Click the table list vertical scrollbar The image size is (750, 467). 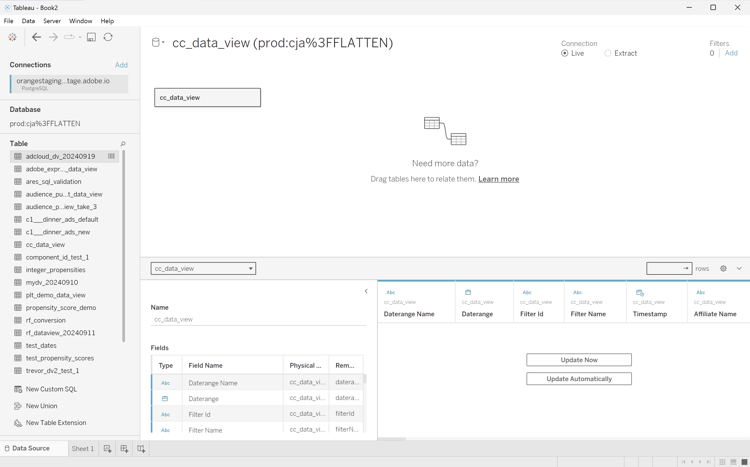tap(123, 246)
